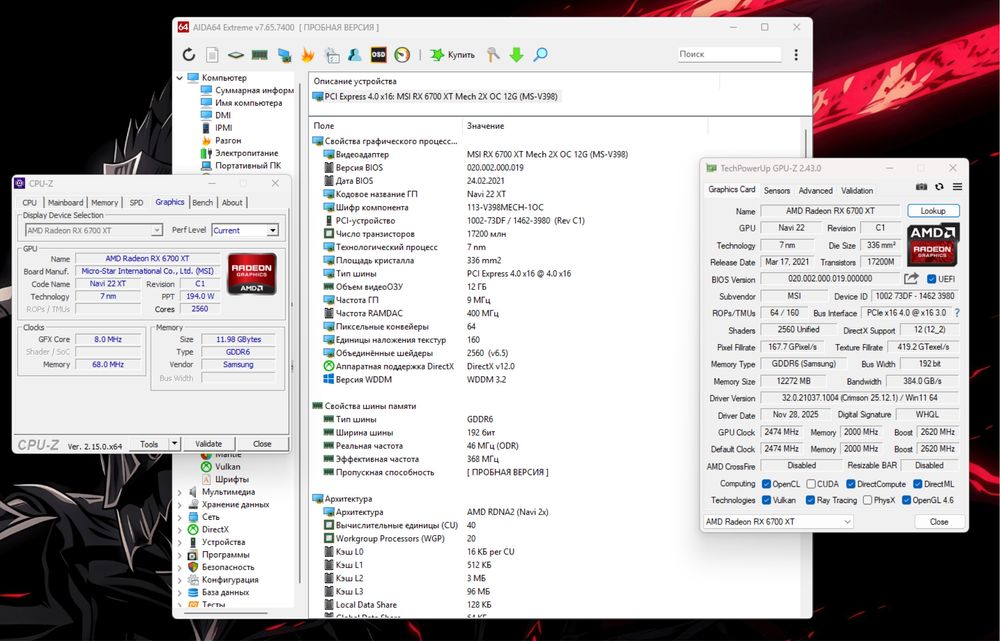Click the Bus Interface question mark icon
The width and height of the screenshot is (1000, 641).
click(x=957, y=313)
